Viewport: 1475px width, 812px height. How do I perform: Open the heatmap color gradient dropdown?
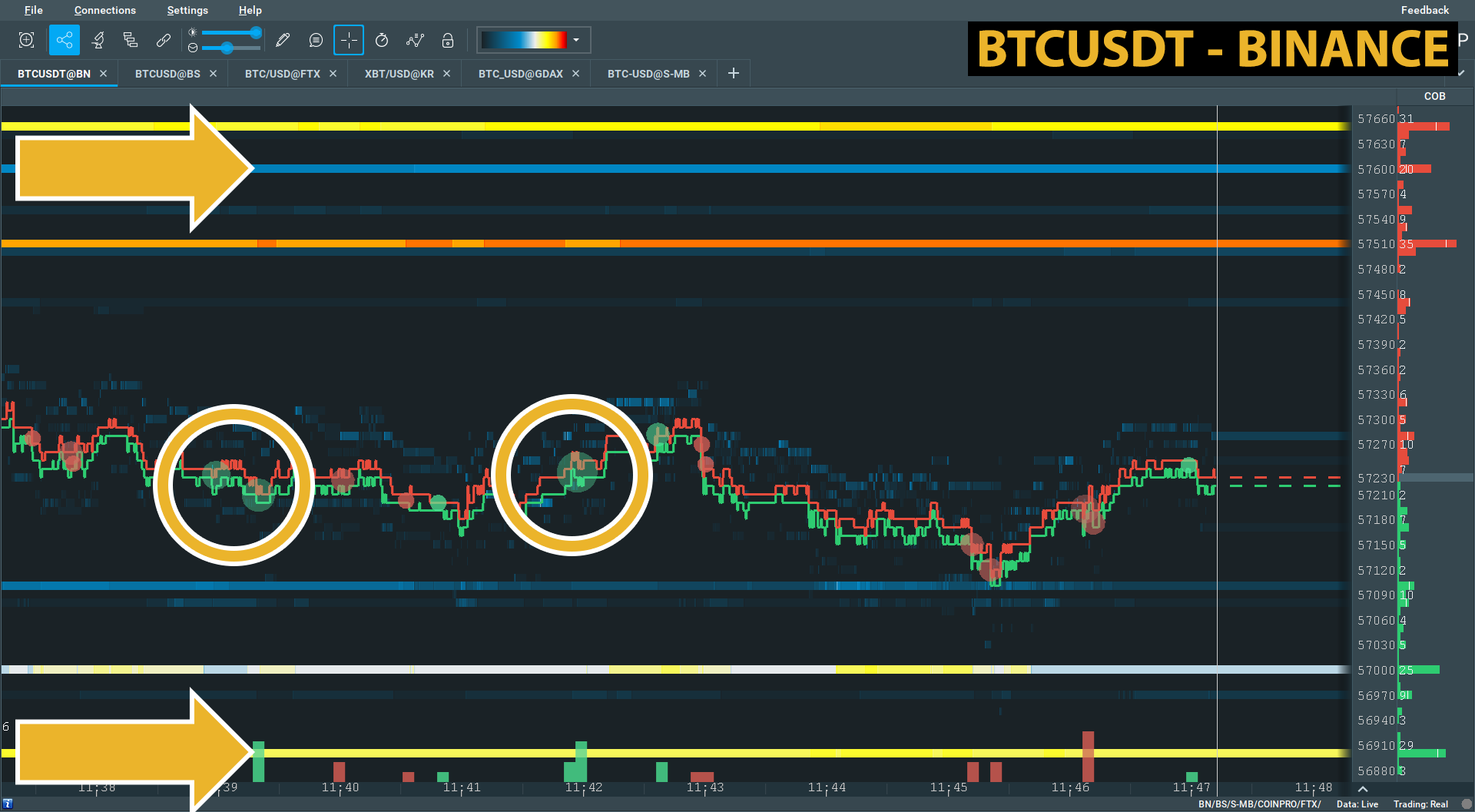click(576, 40)
